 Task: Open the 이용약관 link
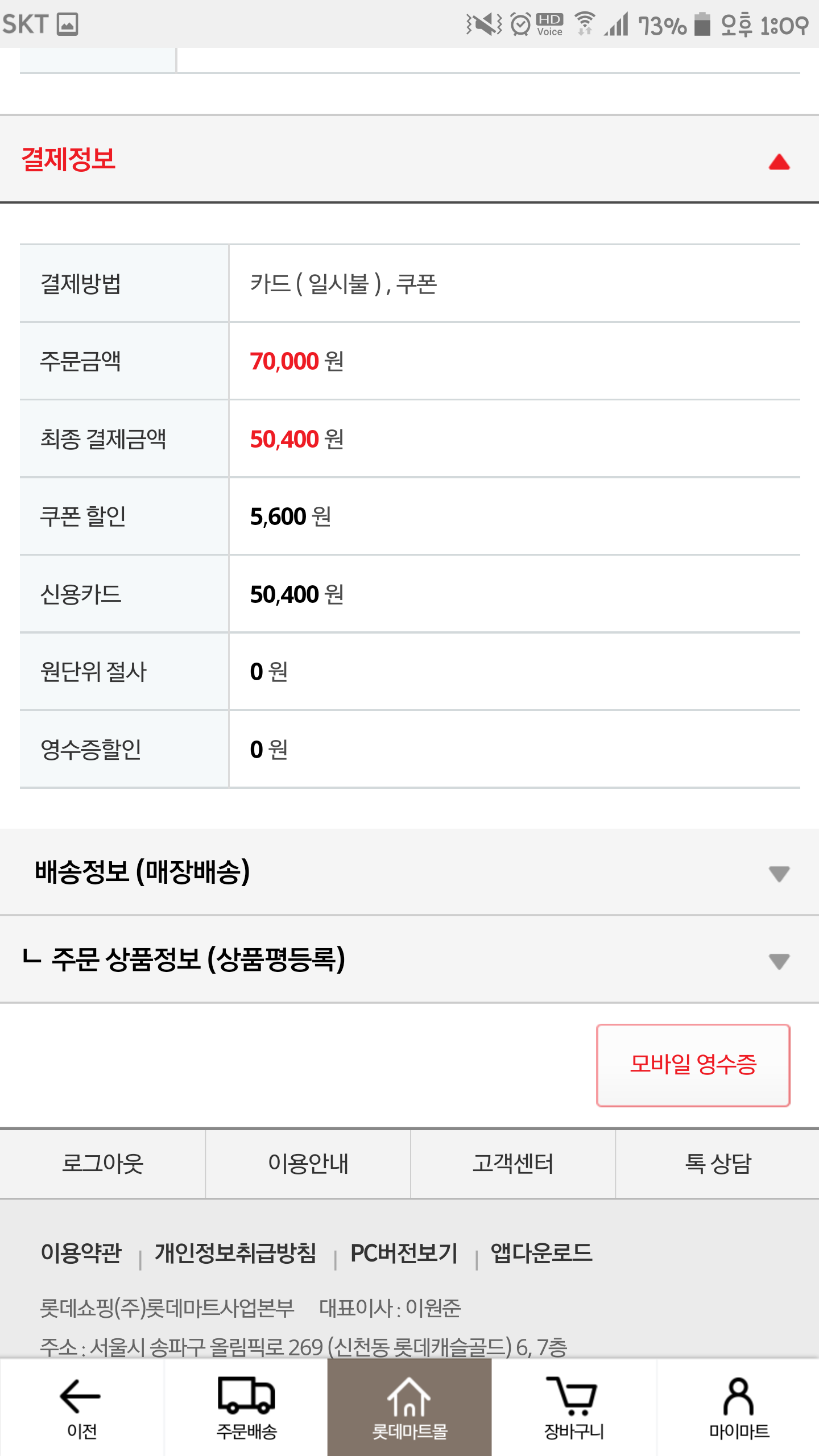tap(81, 1253)
